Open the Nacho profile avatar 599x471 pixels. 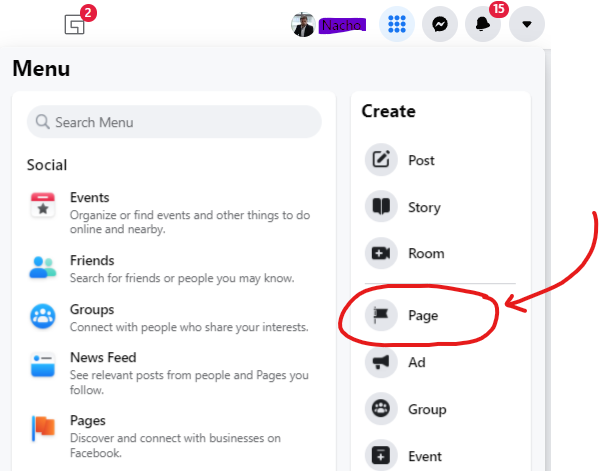click(303, 24)
